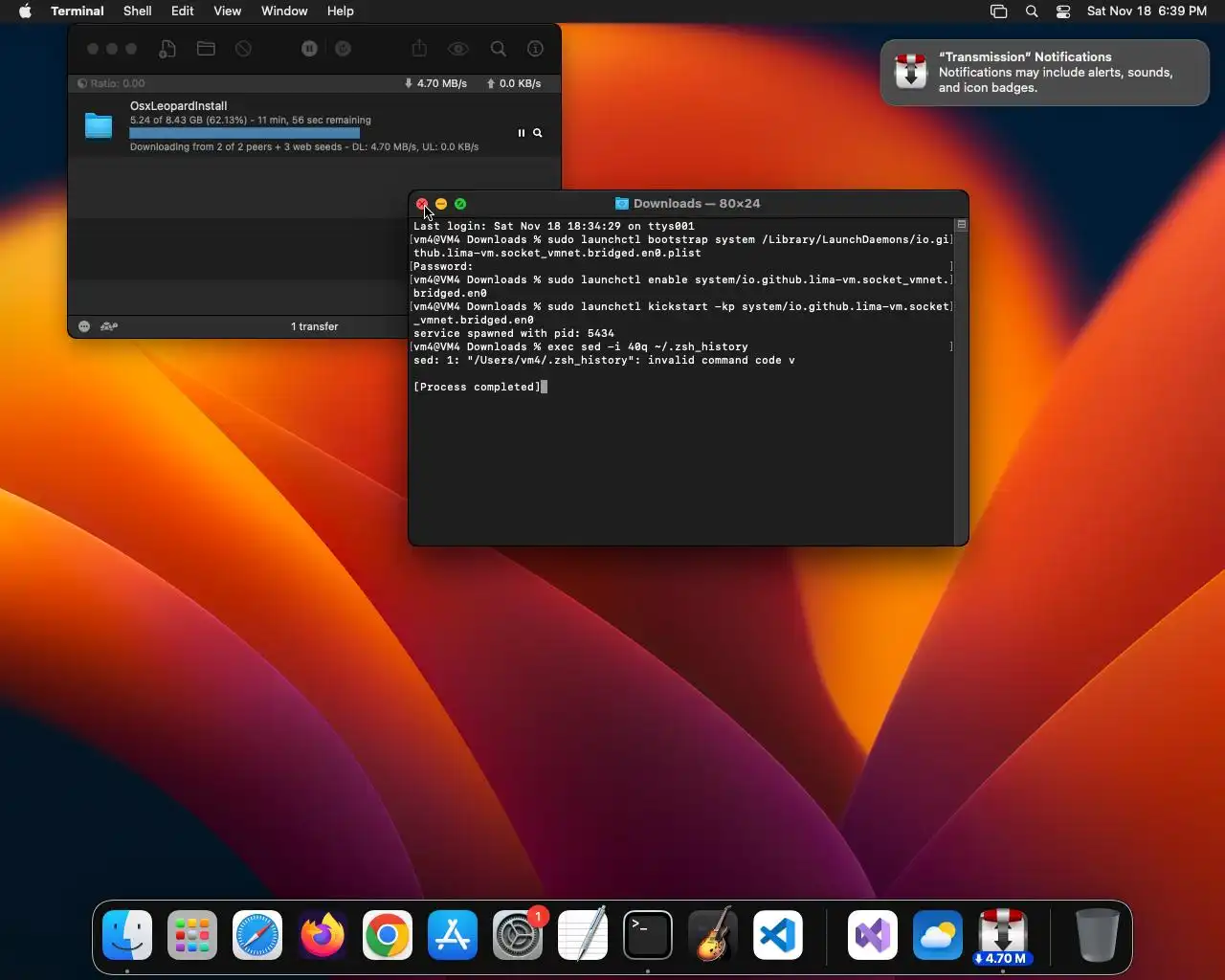Click "Downloading from 2 of 2 peers" status text
Viewport: 1225px width, 980px height.
(x=304, y=146)
